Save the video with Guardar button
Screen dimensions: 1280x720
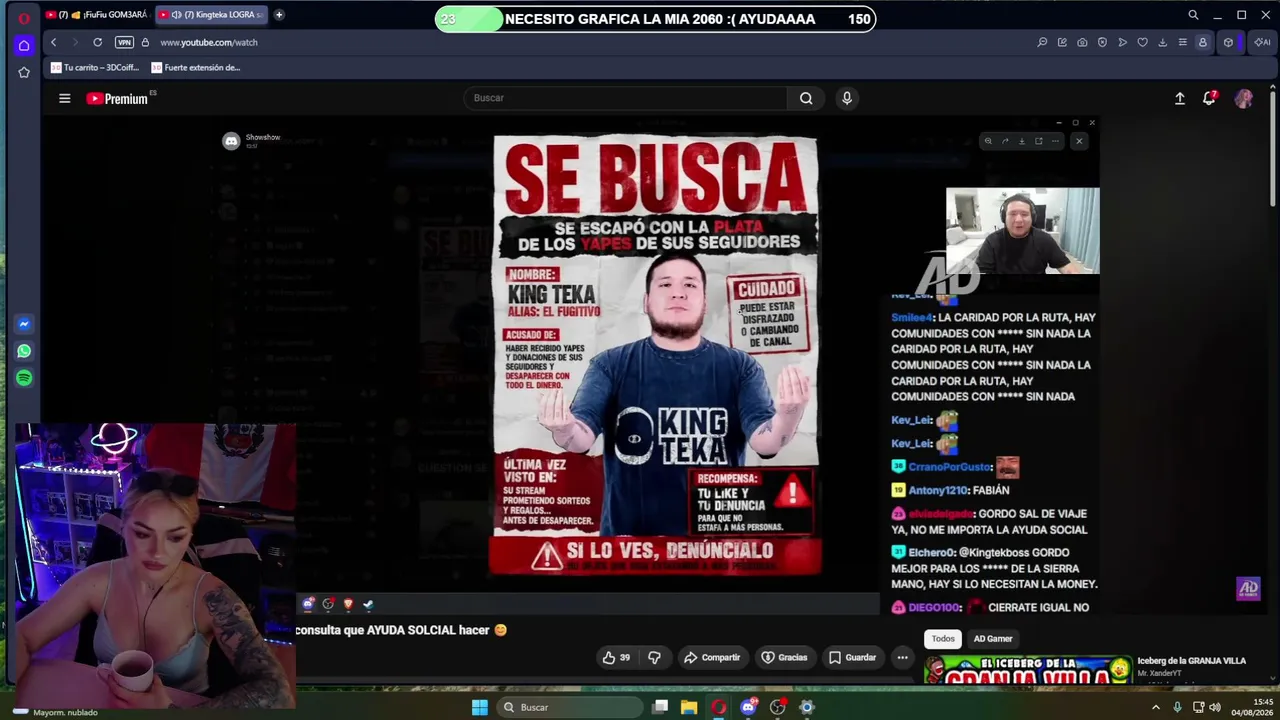tap(852, 657)
